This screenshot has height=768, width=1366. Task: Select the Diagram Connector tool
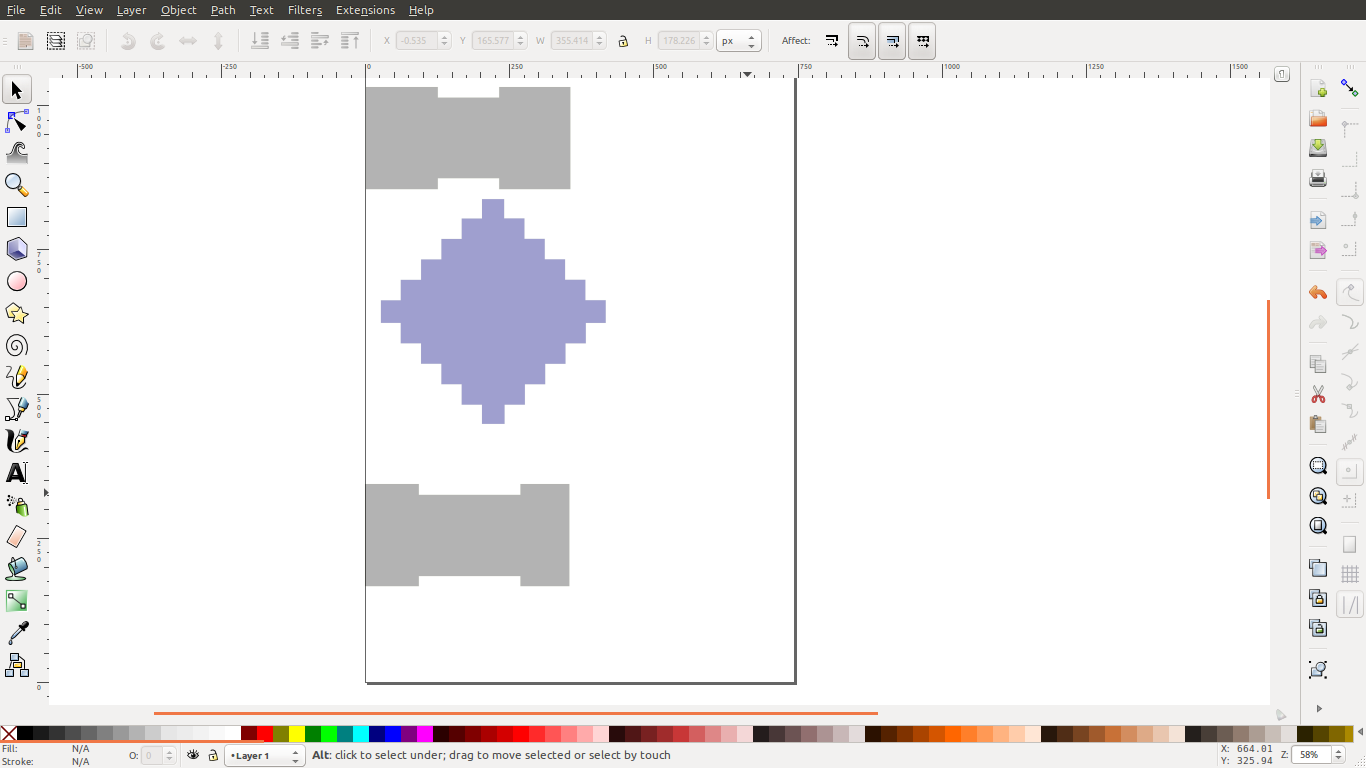click(x=17, y=665)
